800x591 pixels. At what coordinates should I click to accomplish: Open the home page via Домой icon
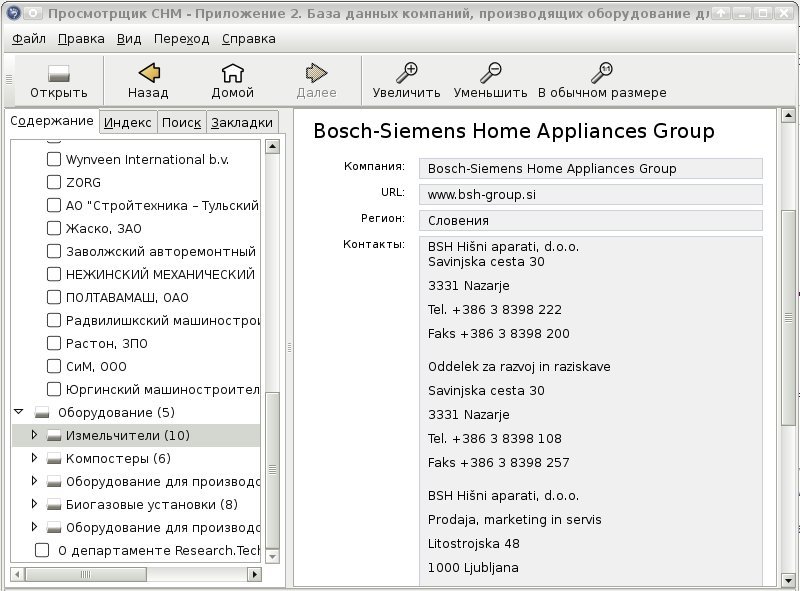[233, 73]
